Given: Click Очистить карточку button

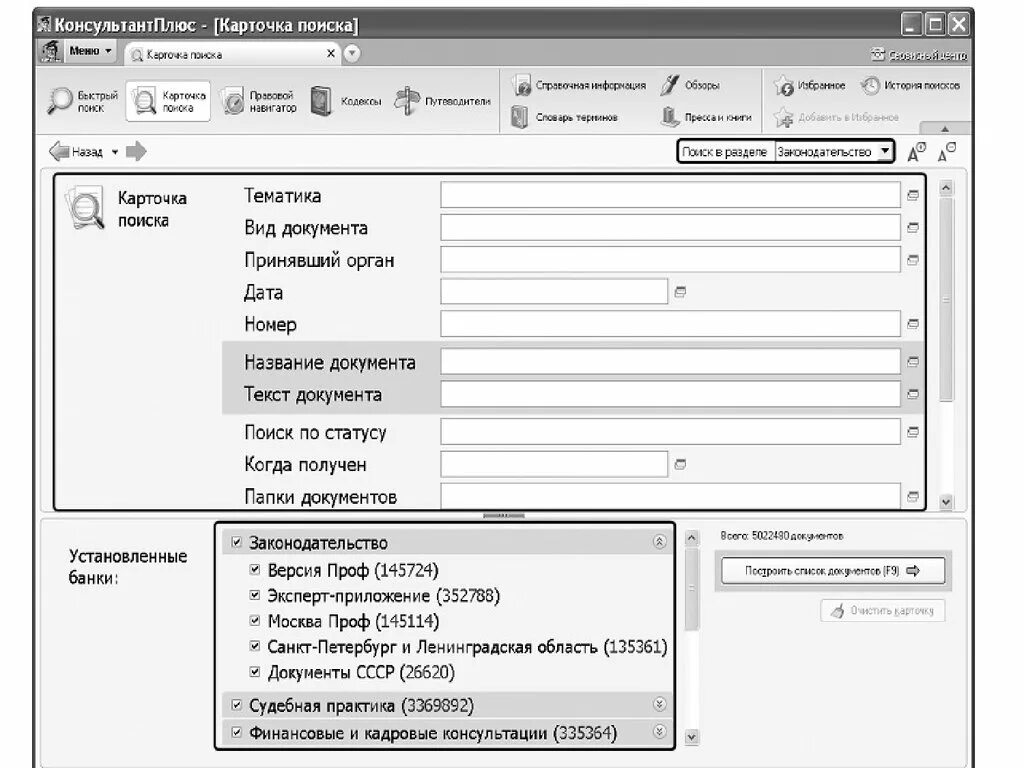Looking at the screenshot, I should (883, 611).
